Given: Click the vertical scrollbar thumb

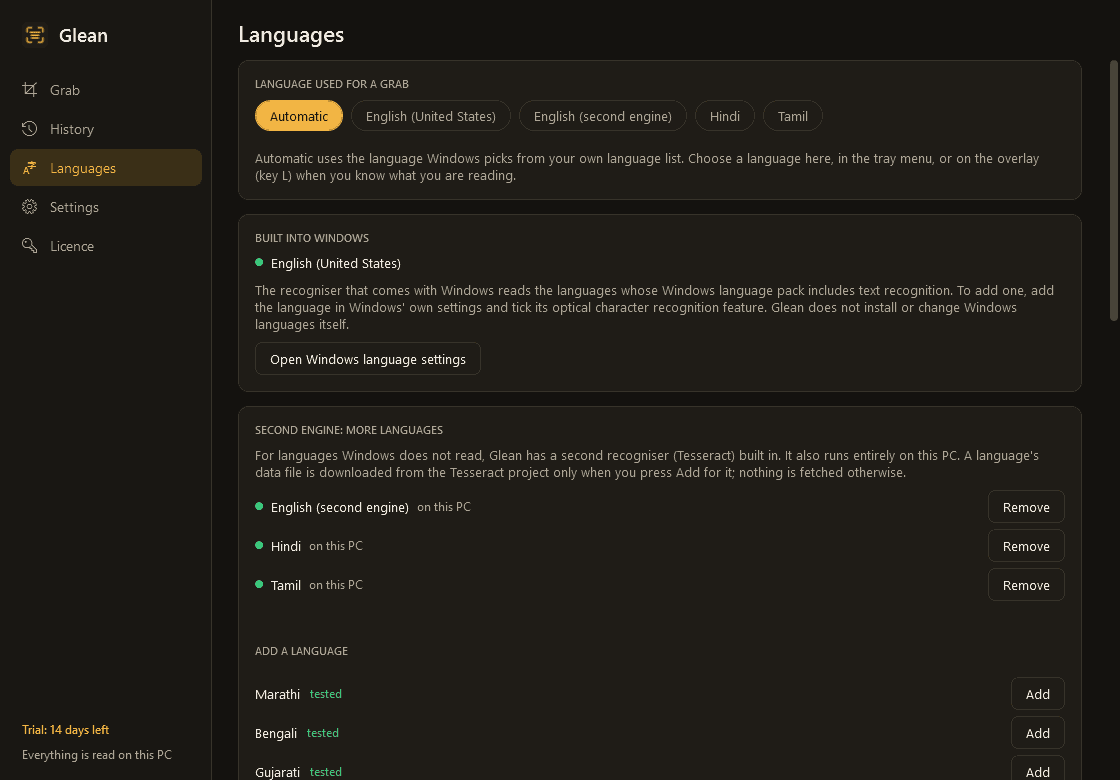Looking at the screenshot, I should (1114, 191).
